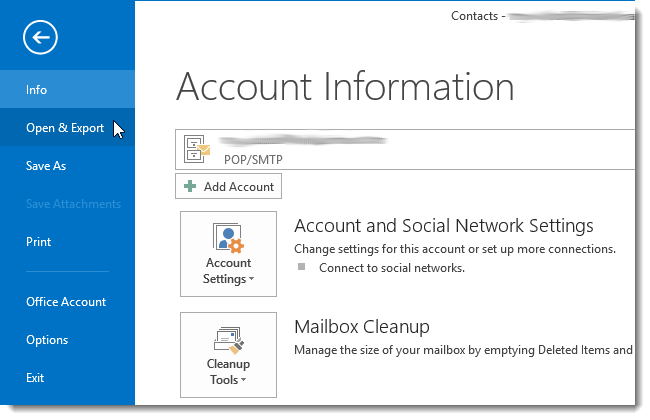This screenshot has height=420, width=650.
Task: Click the mailbox file cabinet account icon
Action: 197,149
